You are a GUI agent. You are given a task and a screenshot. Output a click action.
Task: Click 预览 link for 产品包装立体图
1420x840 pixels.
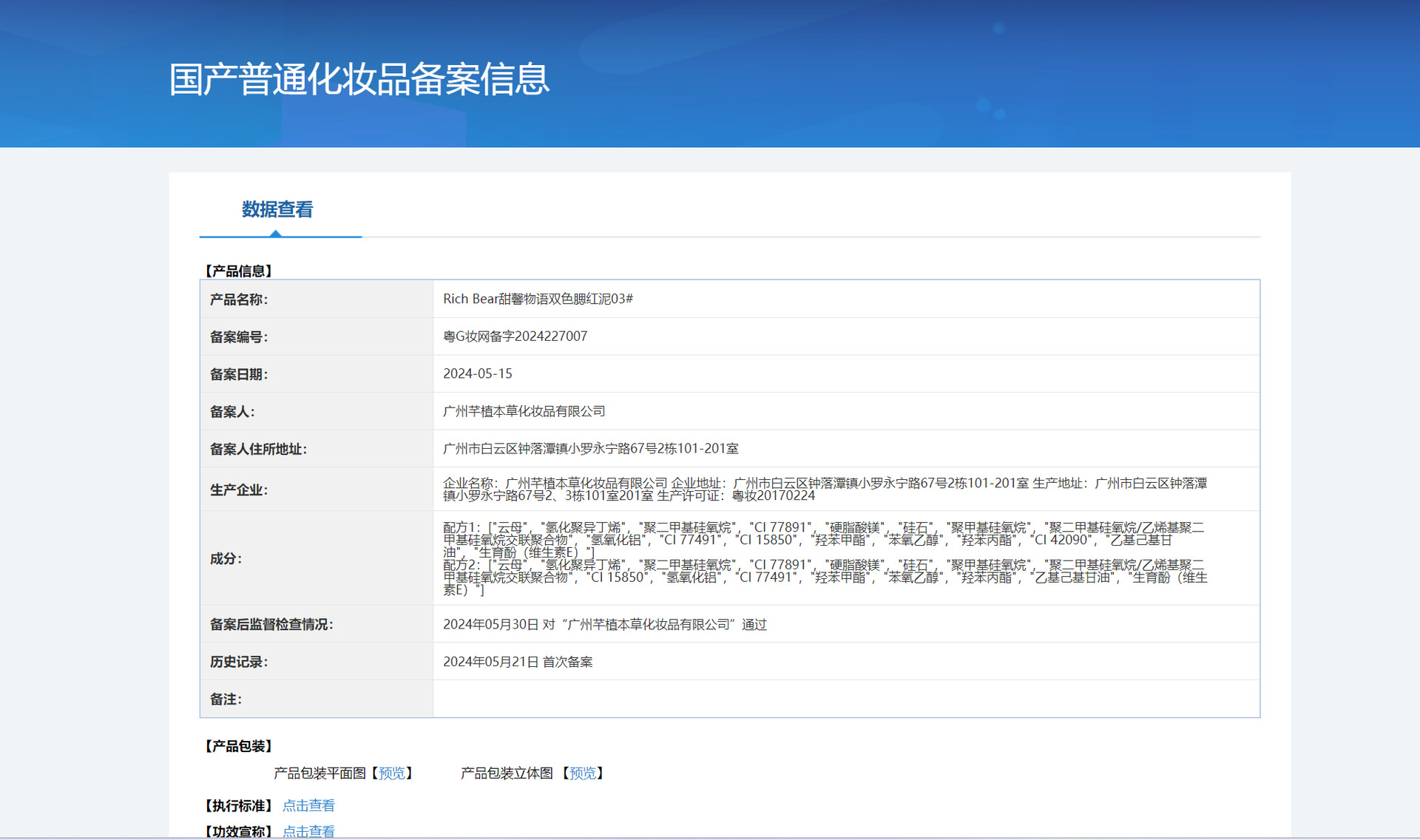(583, 773)
